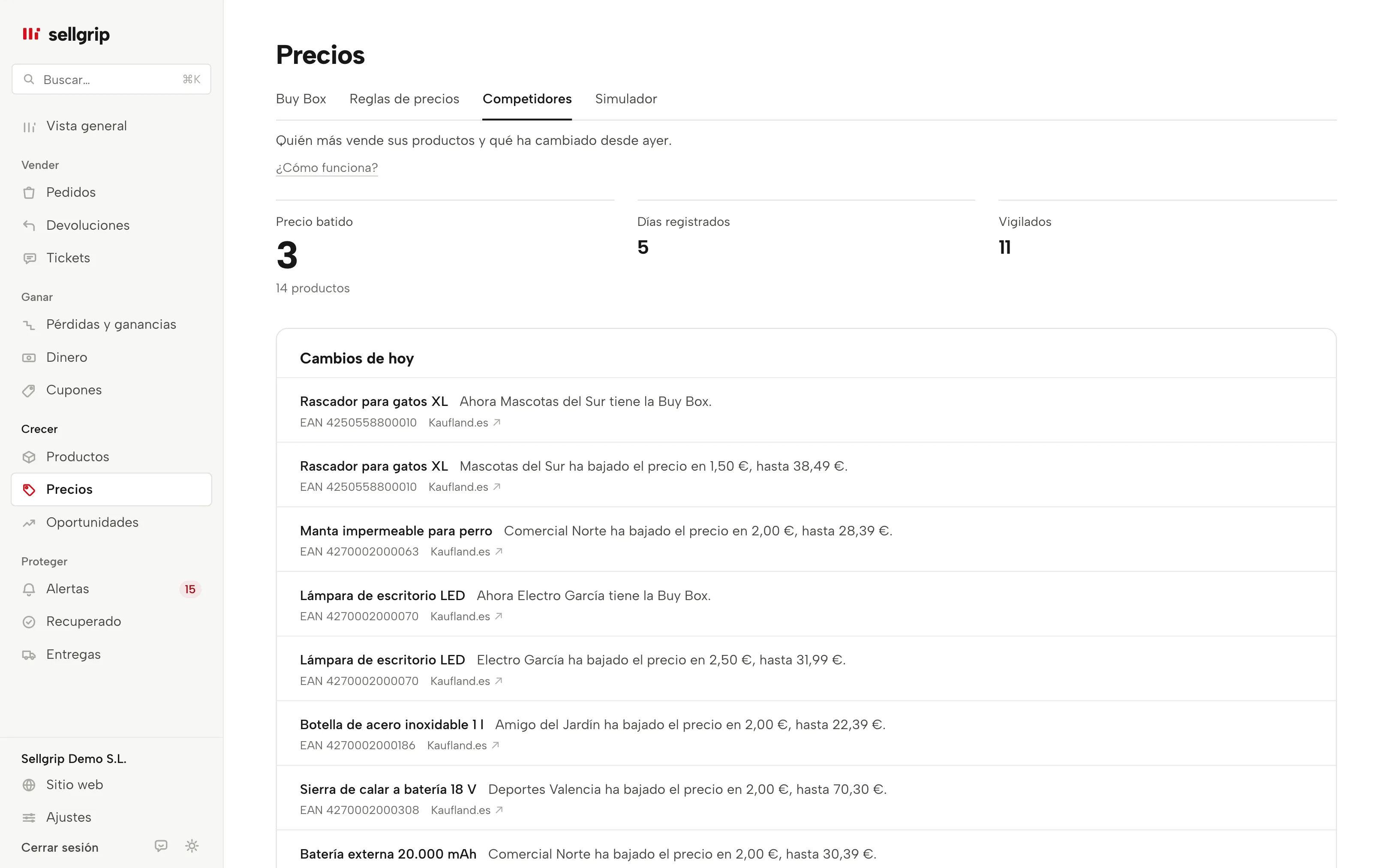The image size is (1389, 868).
Task: Click the ¿Cómo funciona? link
Action: point(327,168)
